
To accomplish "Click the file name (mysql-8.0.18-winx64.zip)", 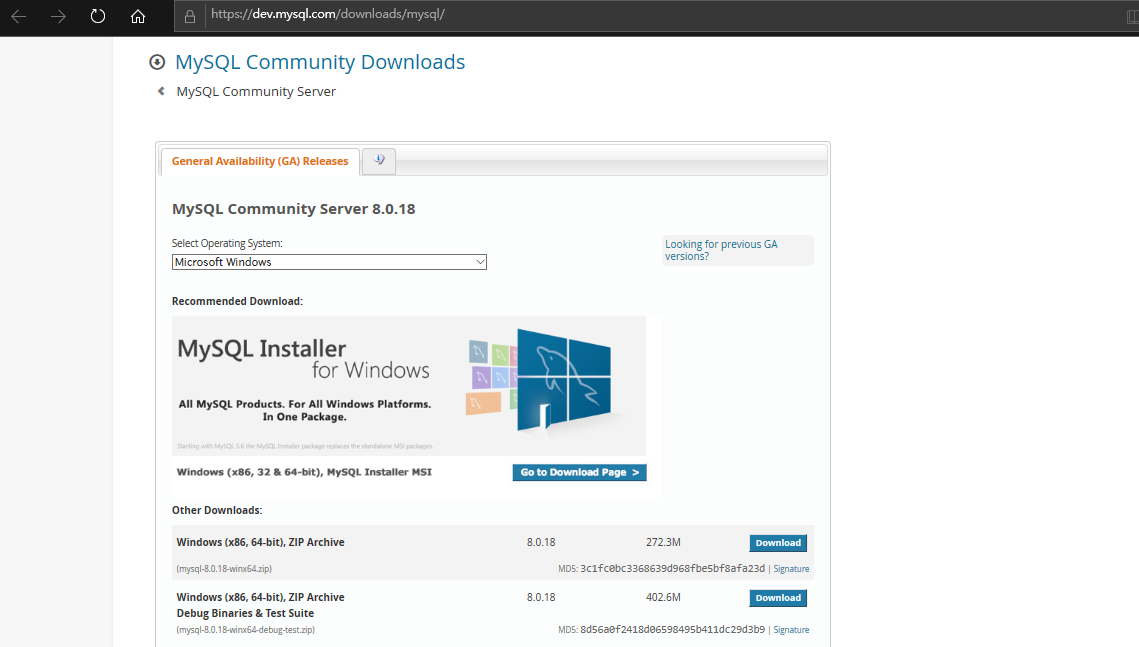I will coord(224,569).
